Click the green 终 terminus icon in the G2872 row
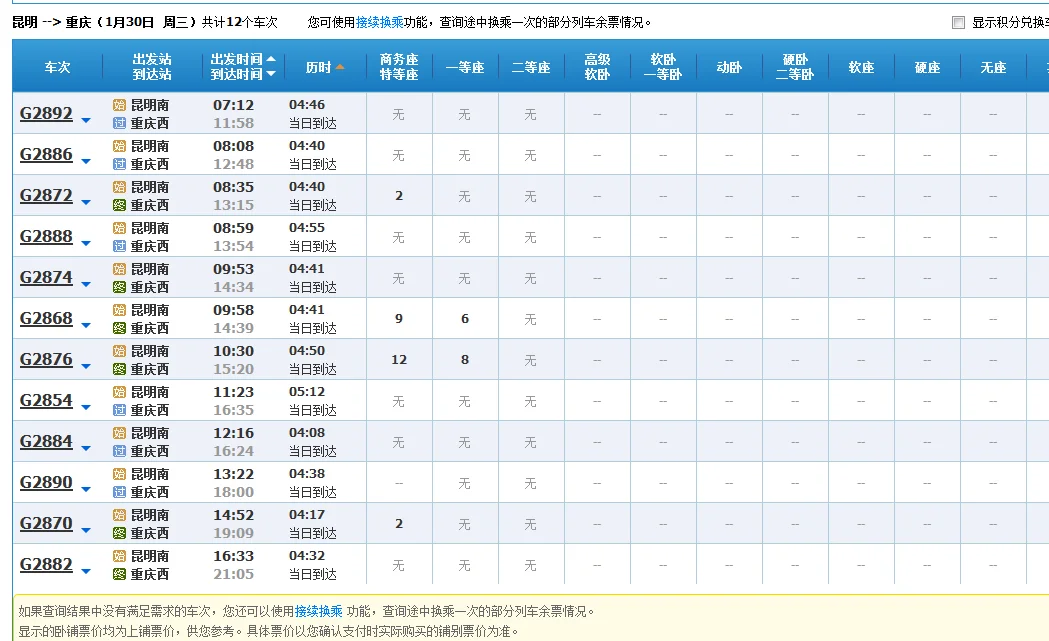The height and width of the screenshot is (641, 1049). pyautogui.click(x=119, y=205)
